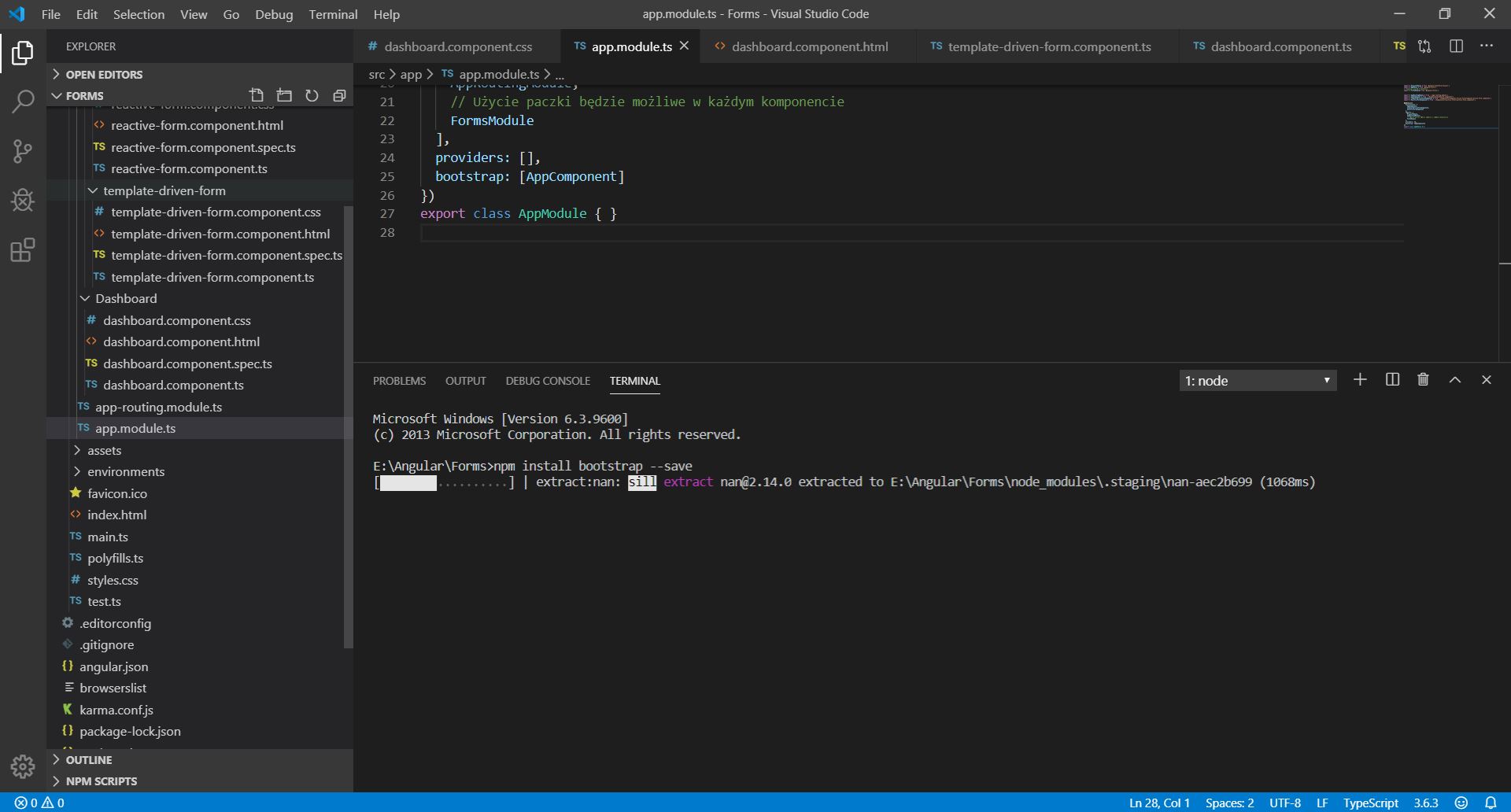Collapse all folders in Explorer
This screenshot has width=1511, height=812.
pyautogui.click(x=339, y=95)
